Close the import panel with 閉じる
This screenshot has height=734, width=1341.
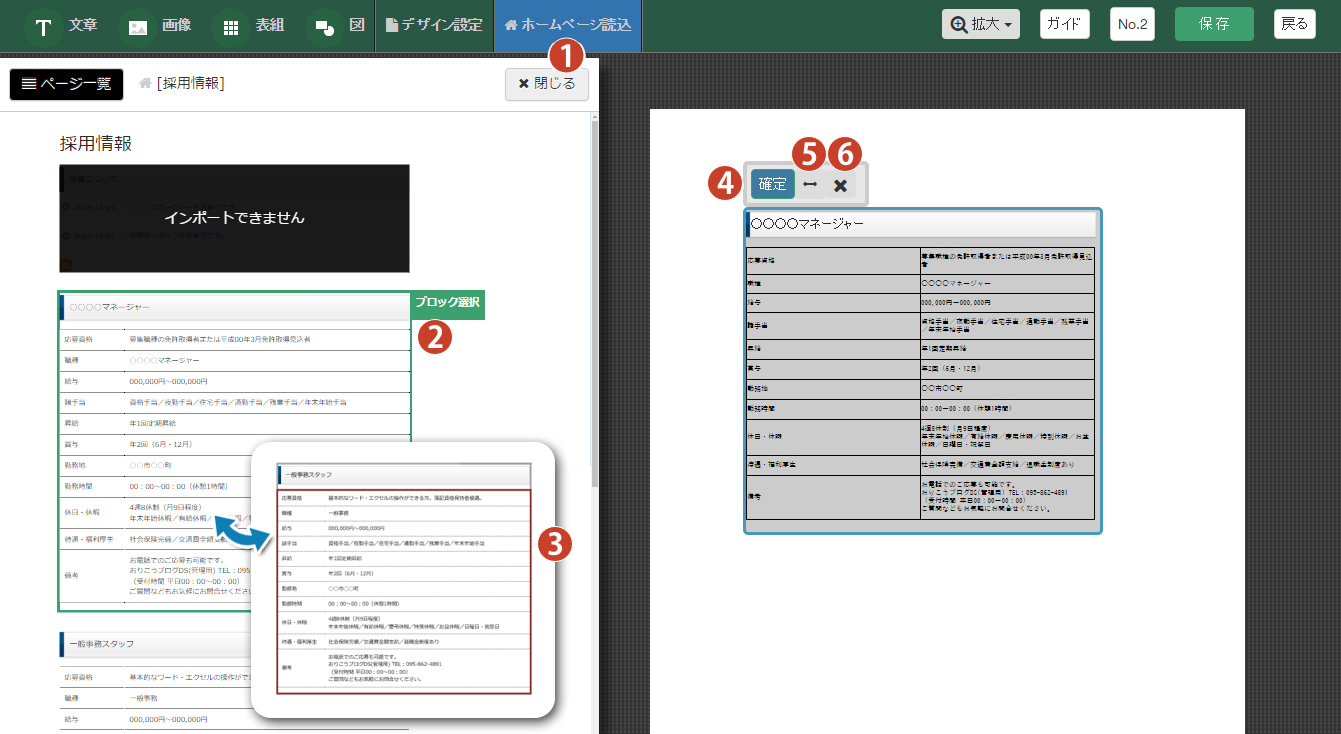pyautogui.click(x=546, y=84)
